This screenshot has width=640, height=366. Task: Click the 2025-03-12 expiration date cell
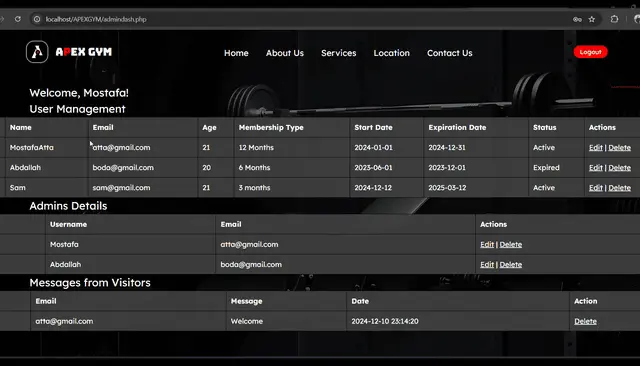[x=447, y=188]
